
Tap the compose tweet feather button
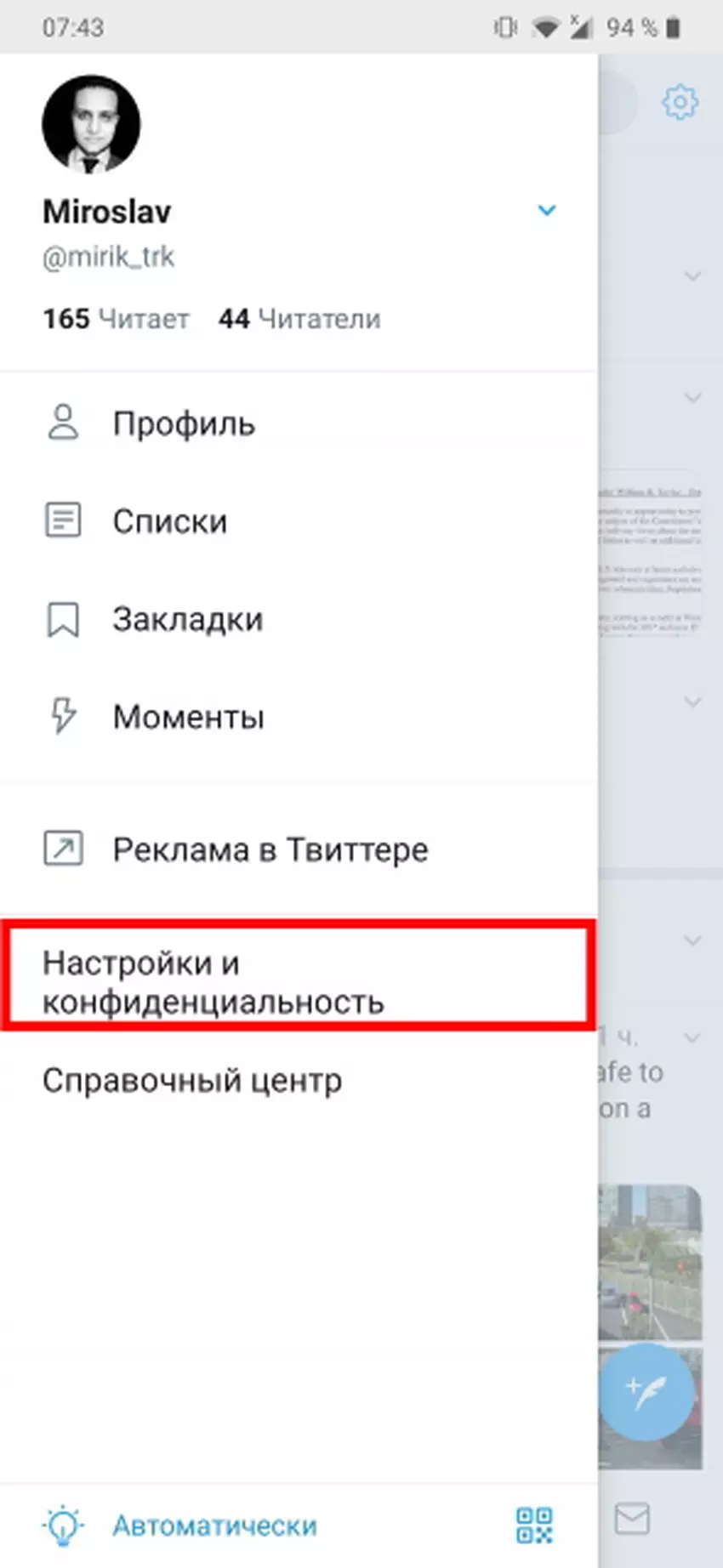646,1392
